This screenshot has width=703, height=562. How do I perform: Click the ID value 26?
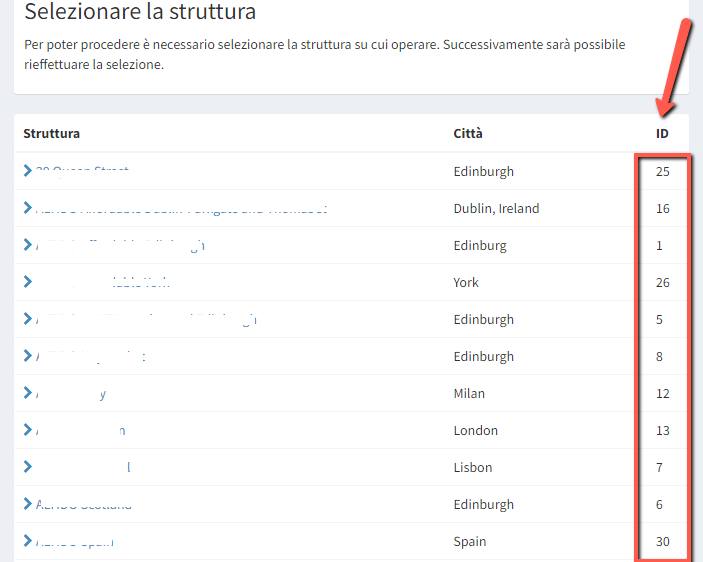click(663, 282)
